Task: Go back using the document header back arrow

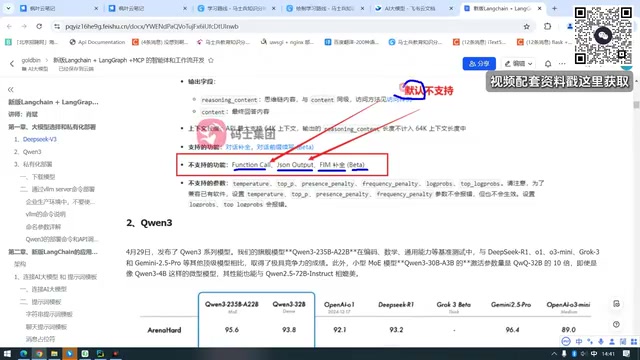Action: pyautogui.click(x=12, y=64)
